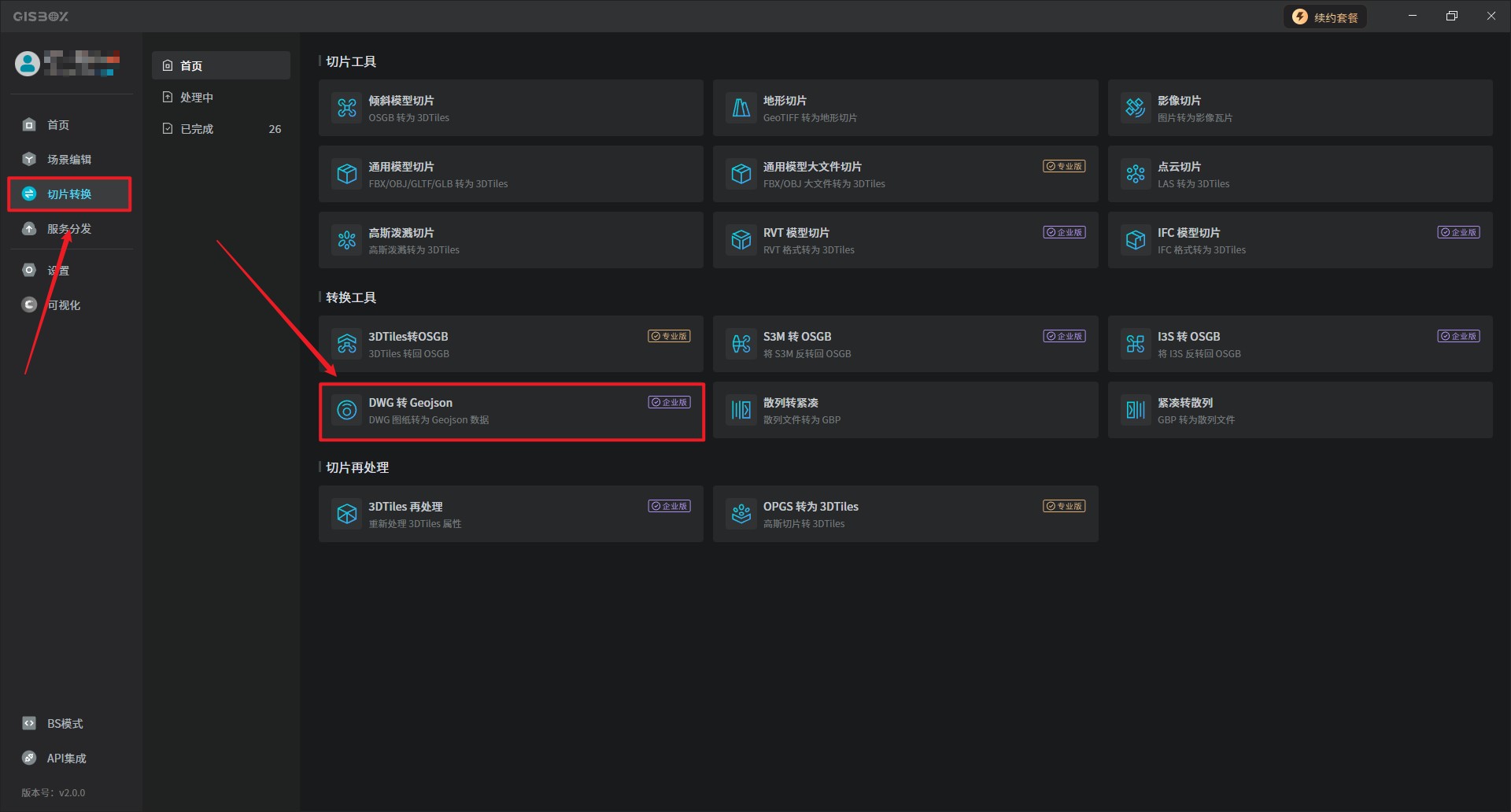Click the IFC 模型切片 cube icon

coord(1136,240)
